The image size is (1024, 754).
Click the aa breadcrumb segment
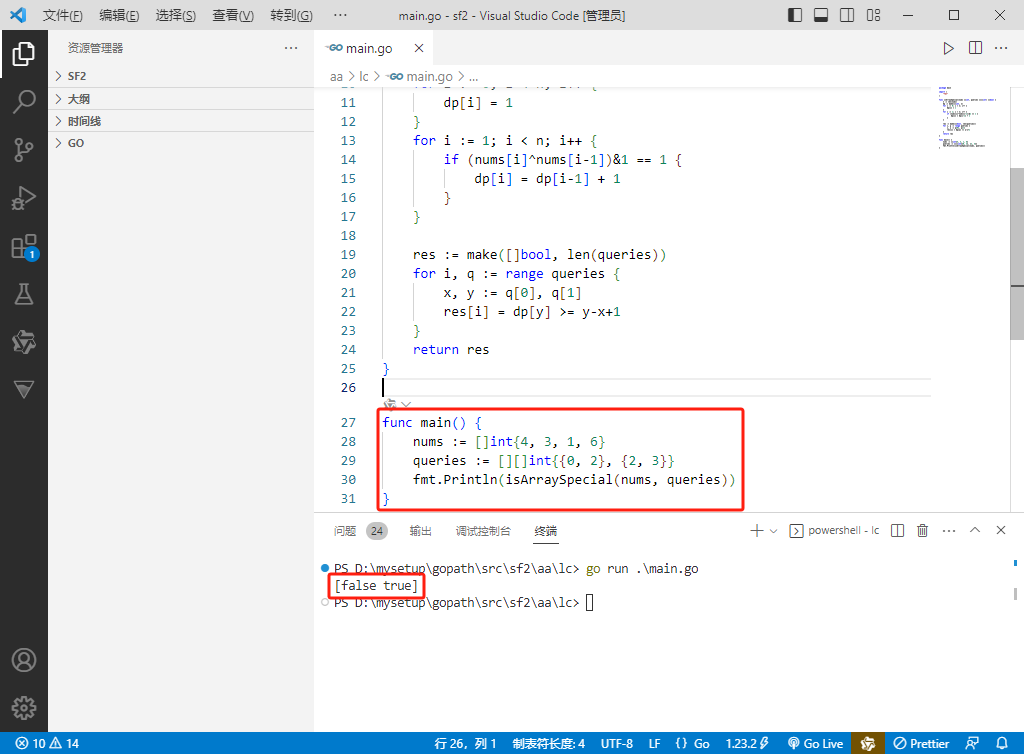[x=336, y=76]
